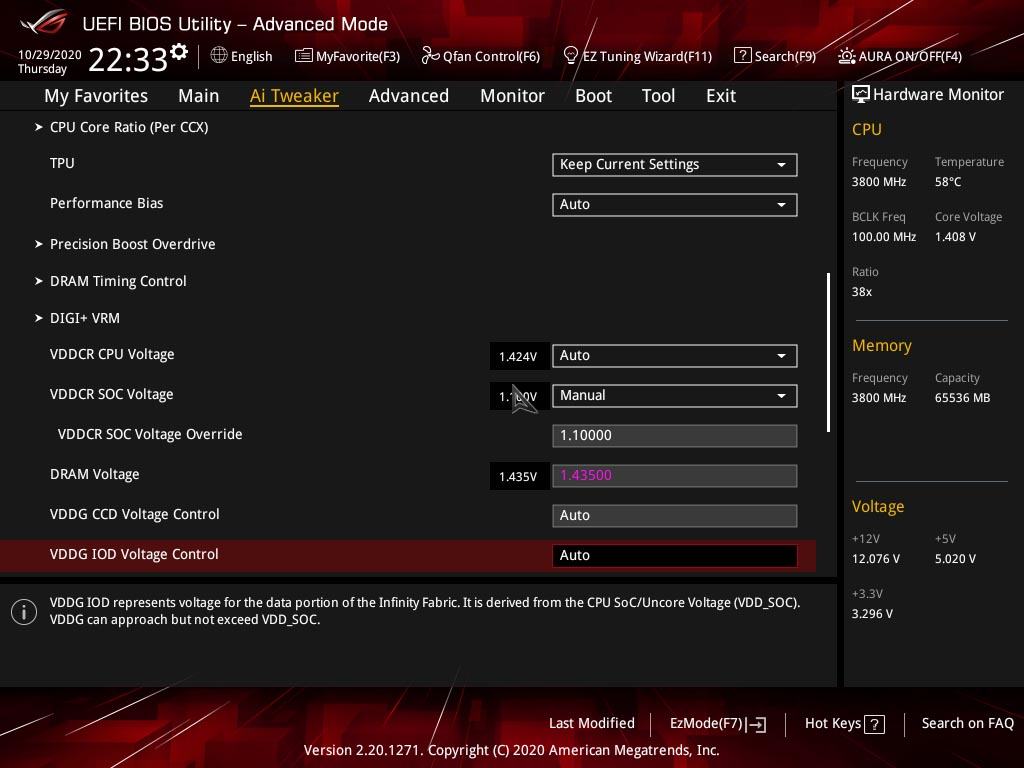Click the settings gear beside the clock
Viewport: 1024px width, 768px height.
coord(178,52)
